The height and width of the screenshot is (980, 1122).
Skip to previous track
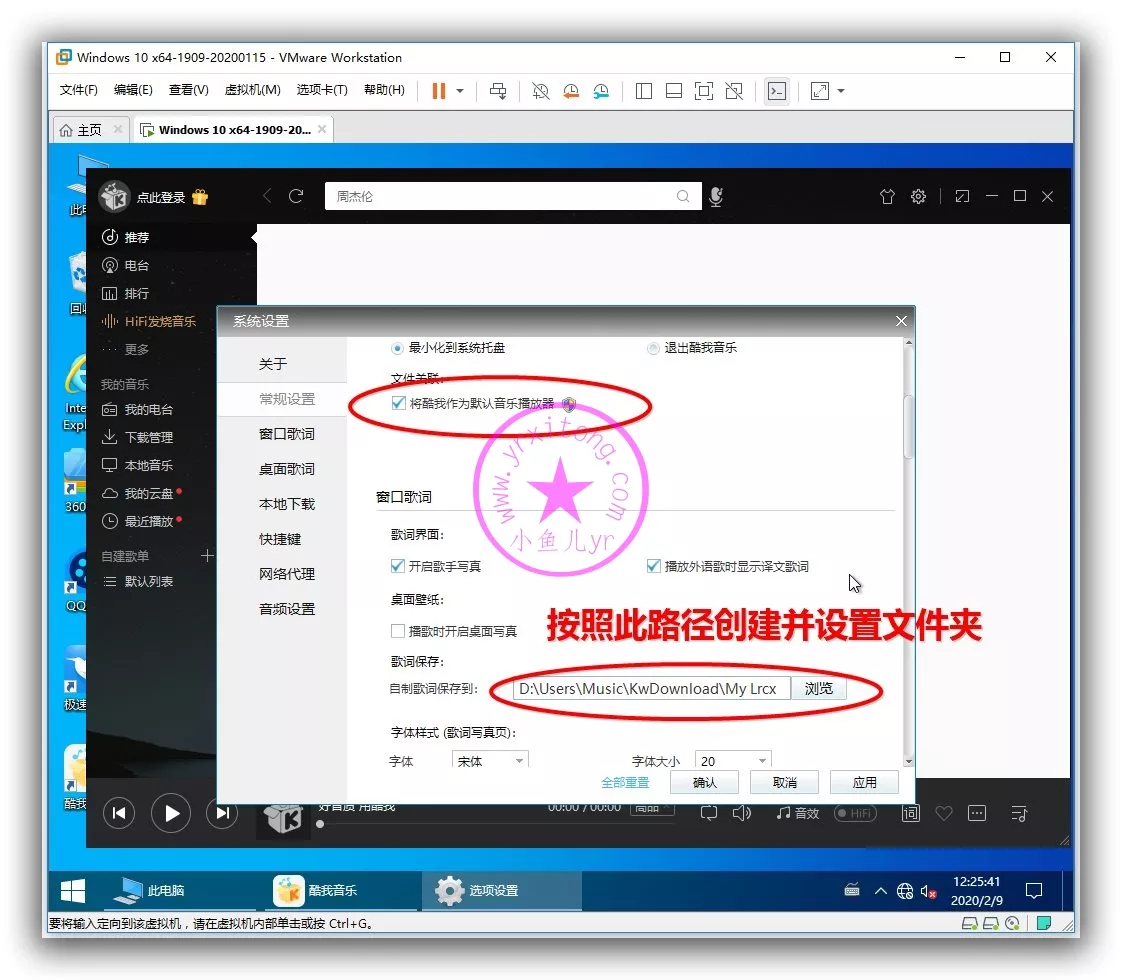pyautogui.click(x=119, y=813)
